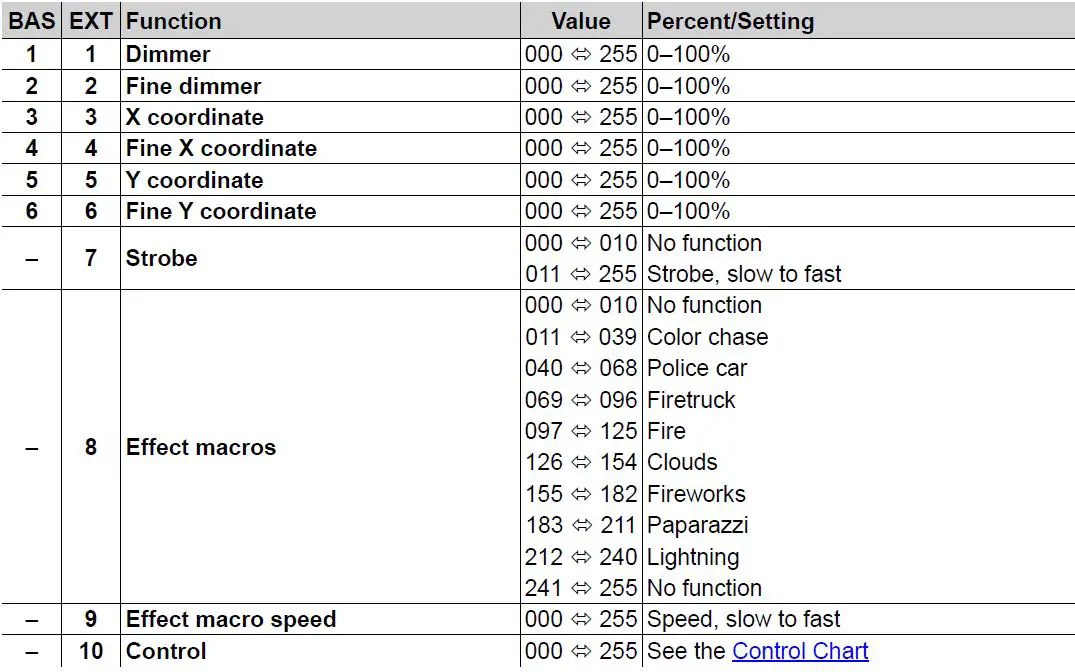Image resolution: width=1075 pixels, height=672 pixels.
Task: Click the Strobe, slow to fast setting
Action: pos(744,274)
